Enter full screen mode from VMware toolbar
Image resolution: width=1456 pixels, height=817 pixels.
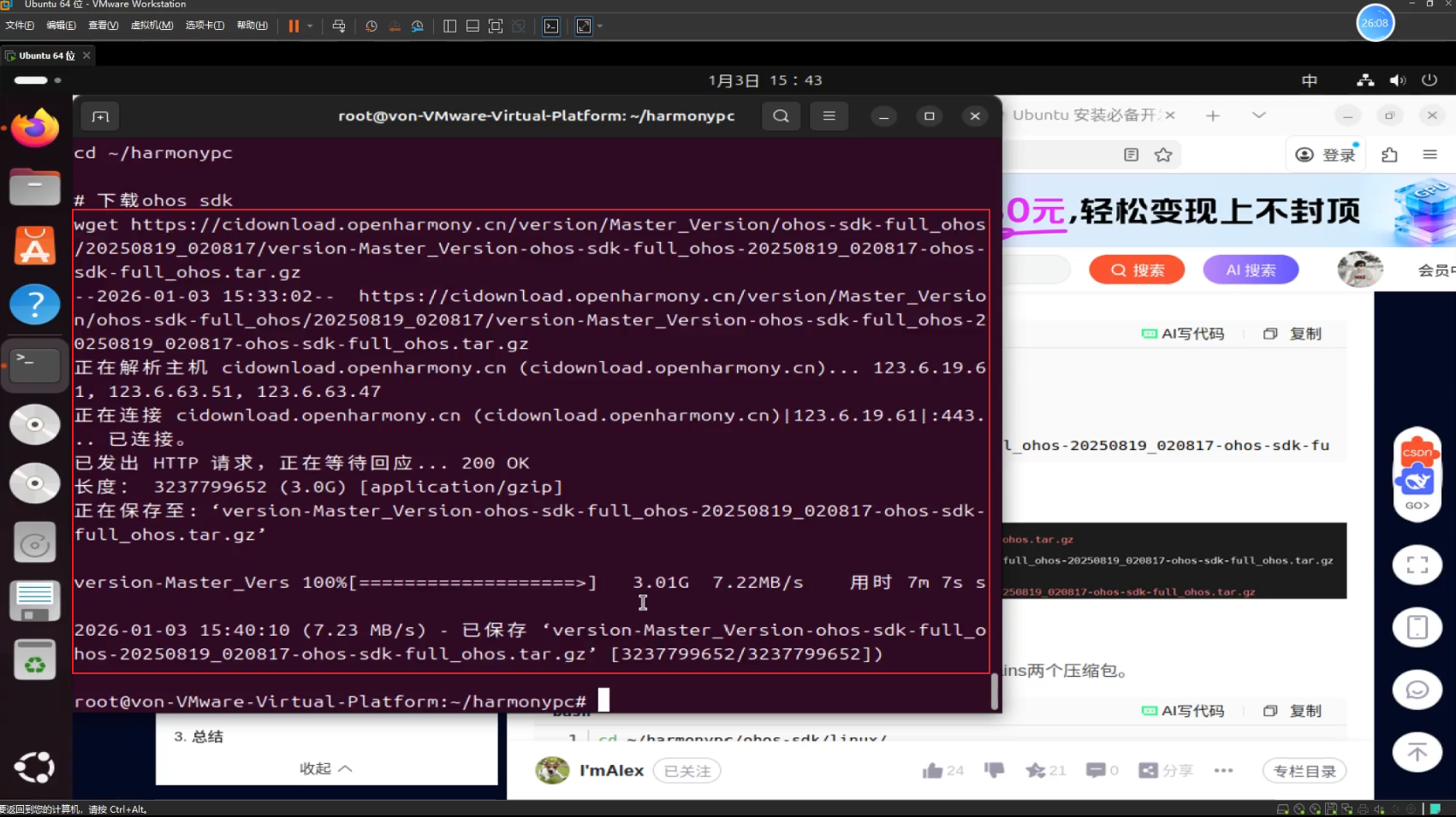coord(584,26)
